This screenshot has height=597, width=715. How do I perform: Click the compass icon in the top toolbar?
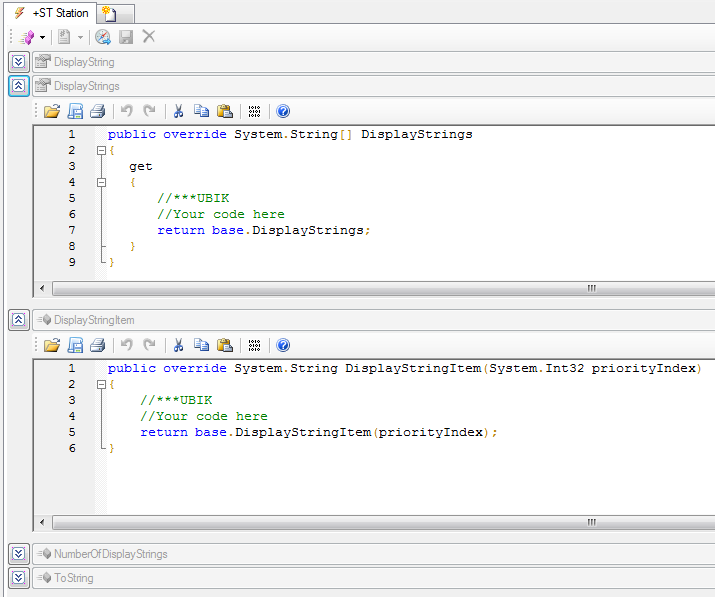[102, 37]
